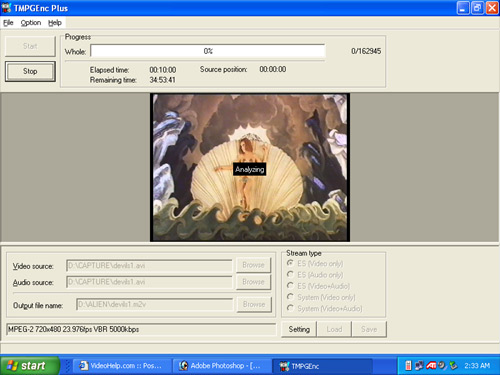Select ES (Audio only) stream type
500x375 pixels.
(x=290, y=275)
